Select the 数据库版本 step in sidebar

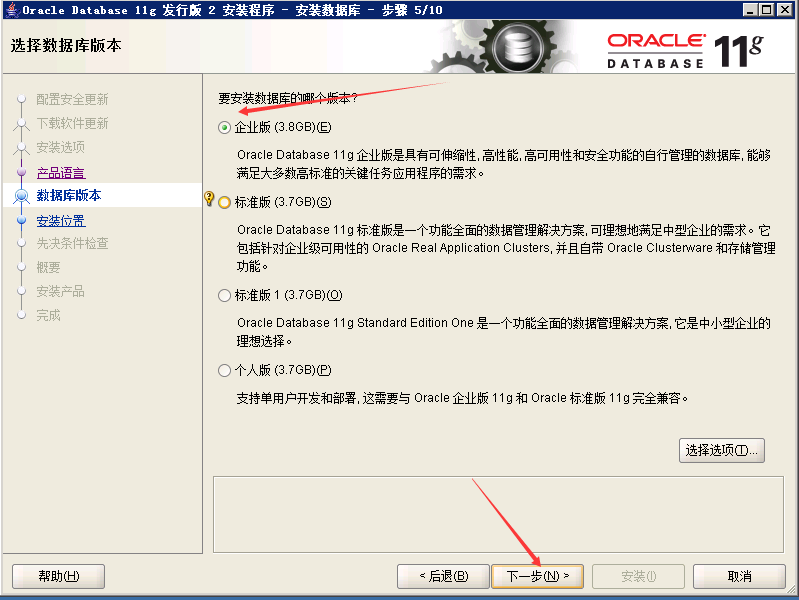[x=102, y=195]
